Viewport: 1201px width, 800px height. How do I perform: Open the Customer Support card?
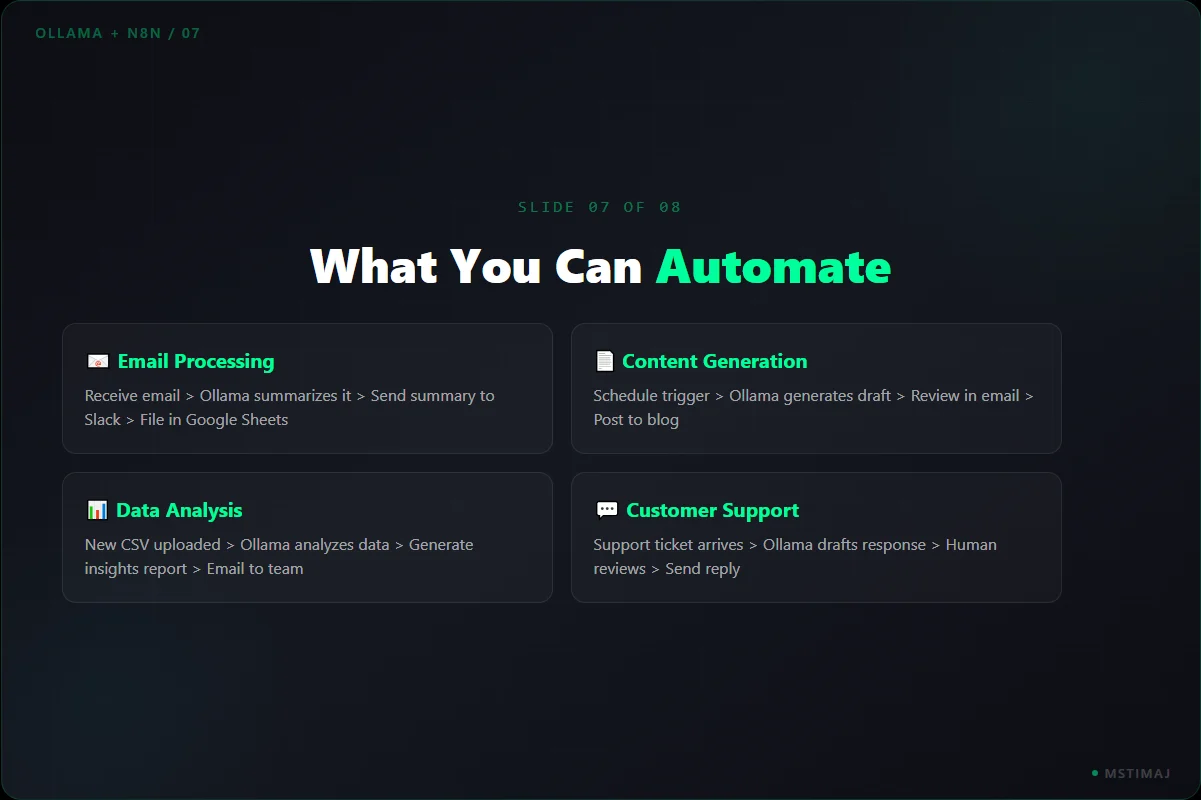pos(816,537)
